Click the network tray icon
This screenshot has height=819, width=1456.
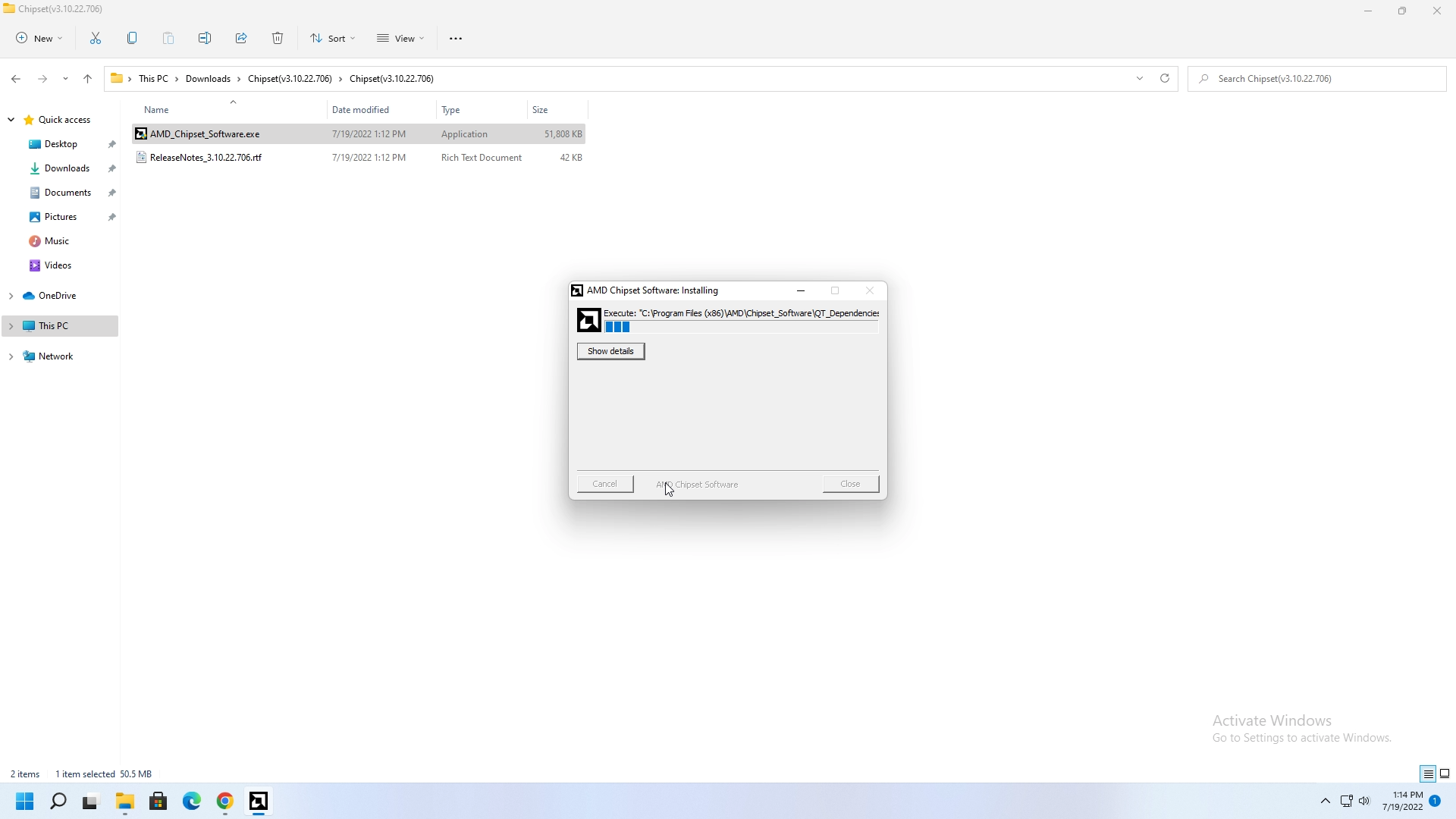tap(1347, 802)
